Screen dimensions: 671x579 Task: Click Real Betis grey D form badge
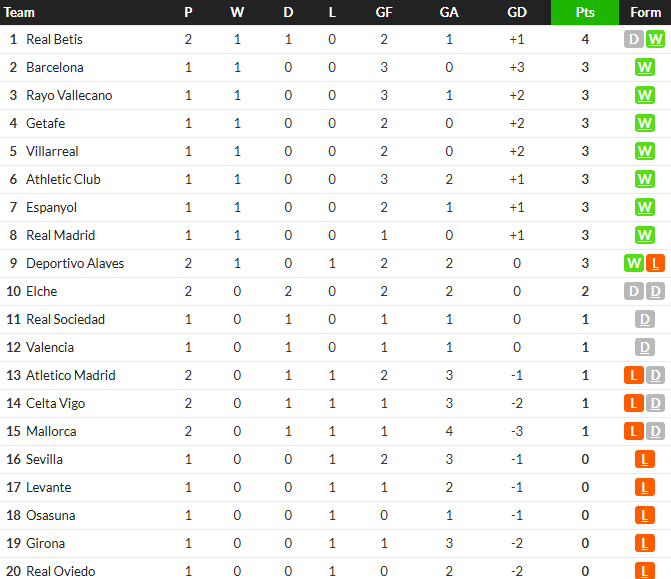[634, 39]
